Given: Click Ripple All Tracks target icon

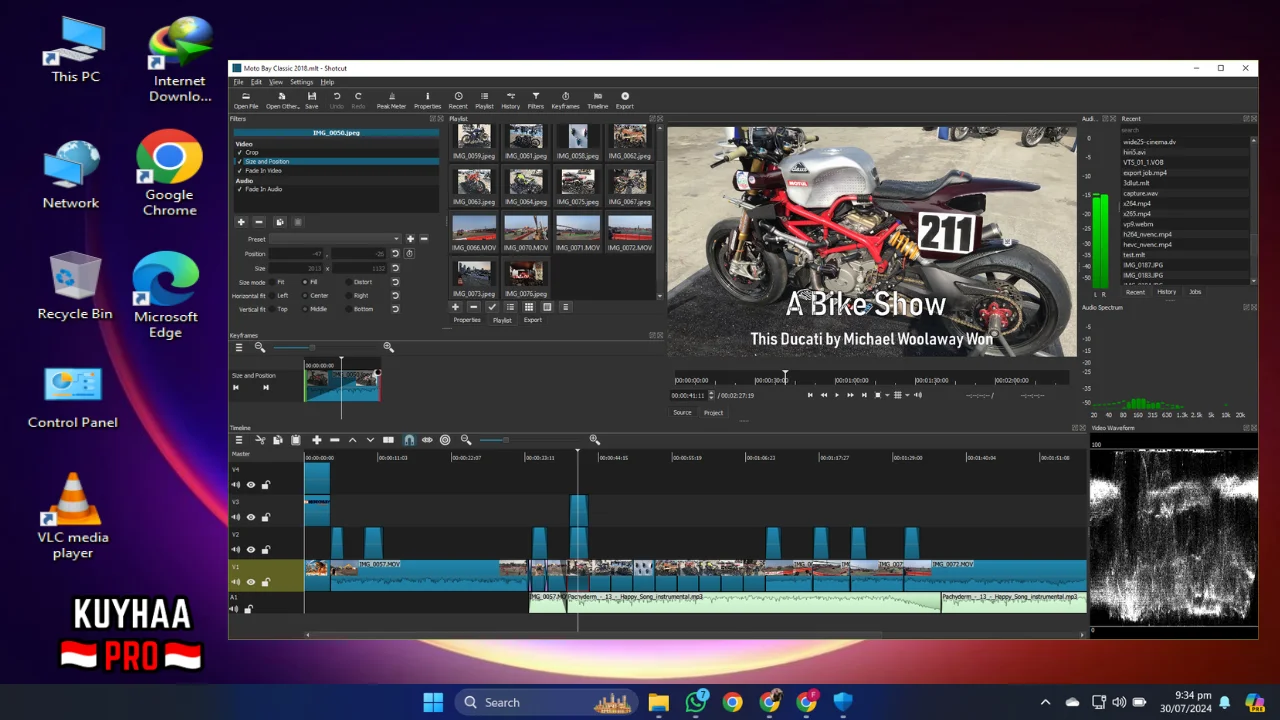Looking at the screenshot, I should pyautogui.click(x=445, y=440).
